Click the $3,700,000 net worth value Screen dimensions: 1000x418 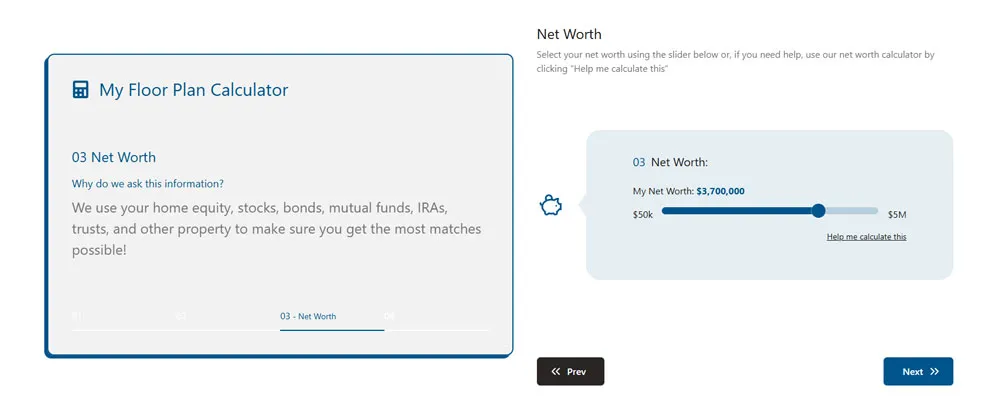point(720,191)
